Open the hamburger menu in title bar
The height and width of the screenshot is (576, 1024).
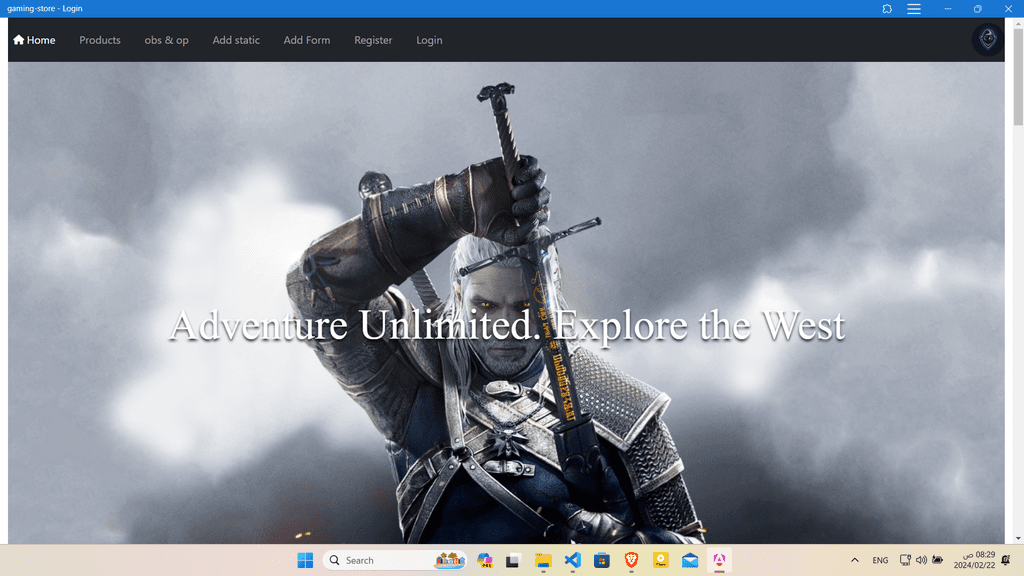click(x=914, y=8)
